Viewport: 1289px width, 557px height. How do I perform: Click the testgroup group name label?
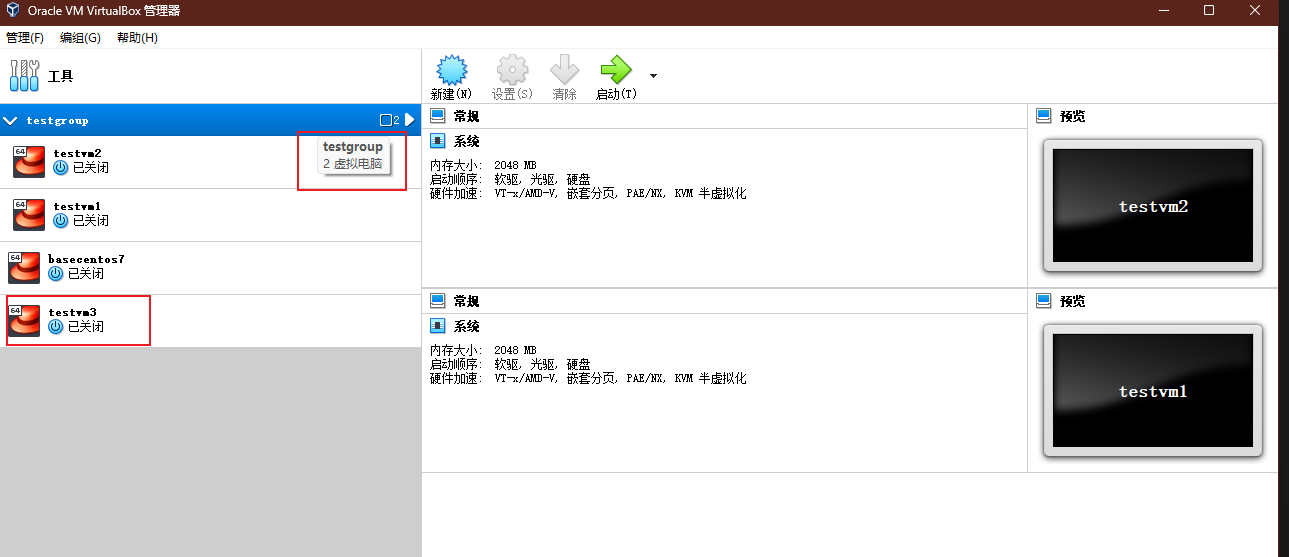pos(58,120)
